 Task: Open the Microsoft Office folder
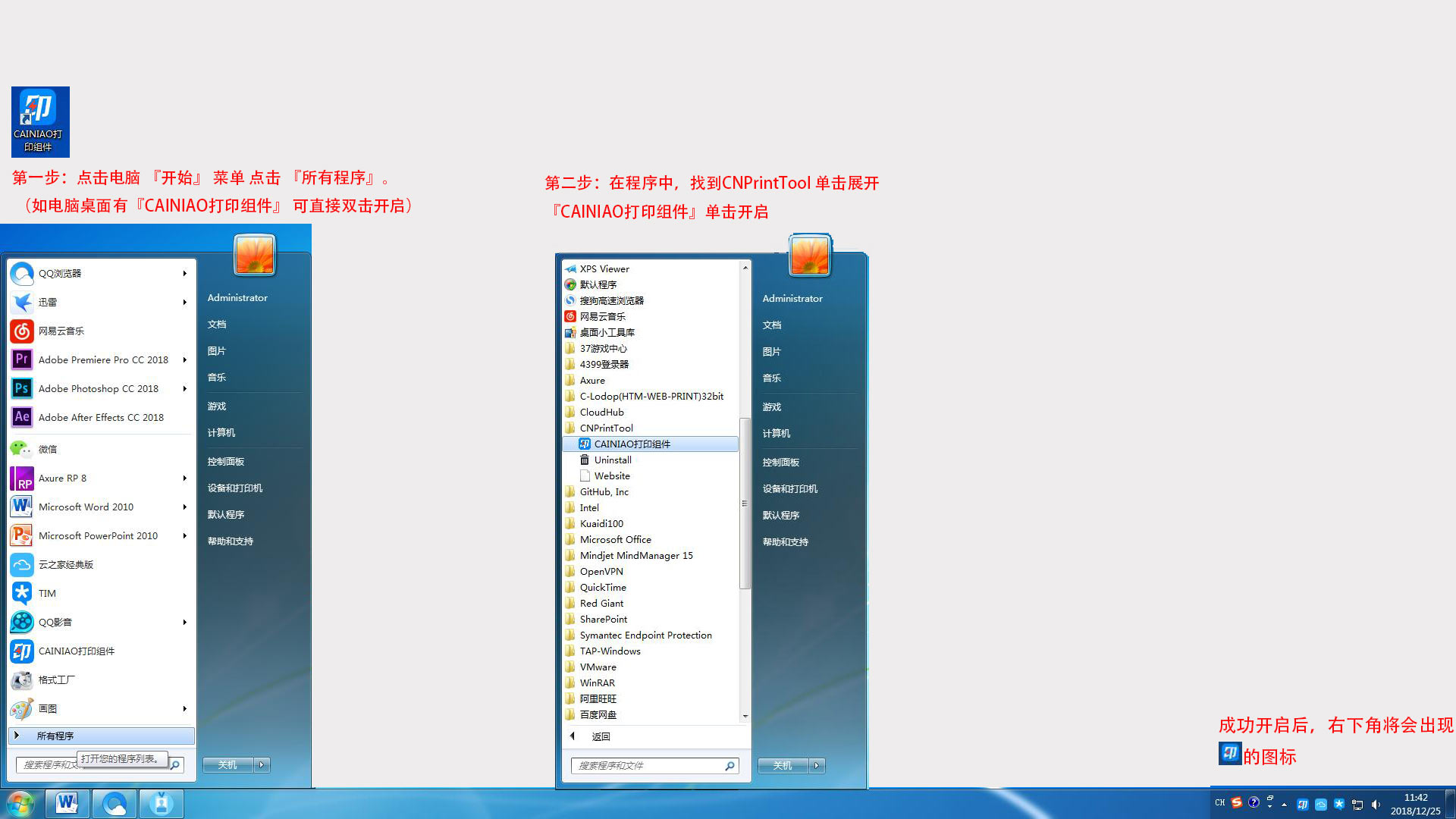[x=615, y=540]
